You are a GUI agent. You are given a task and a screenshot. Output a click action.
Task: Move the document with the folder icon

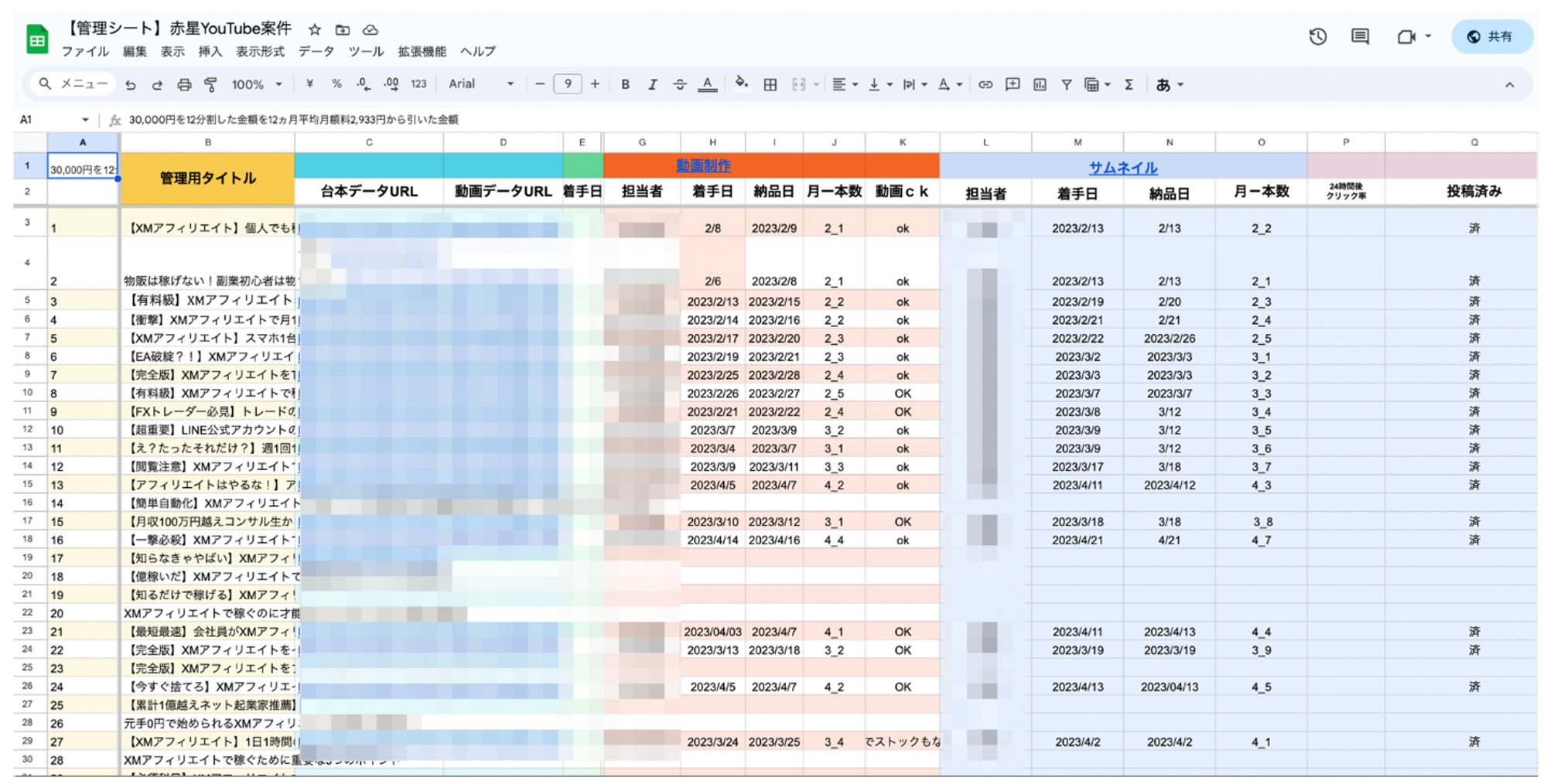(x=343, y=30)
